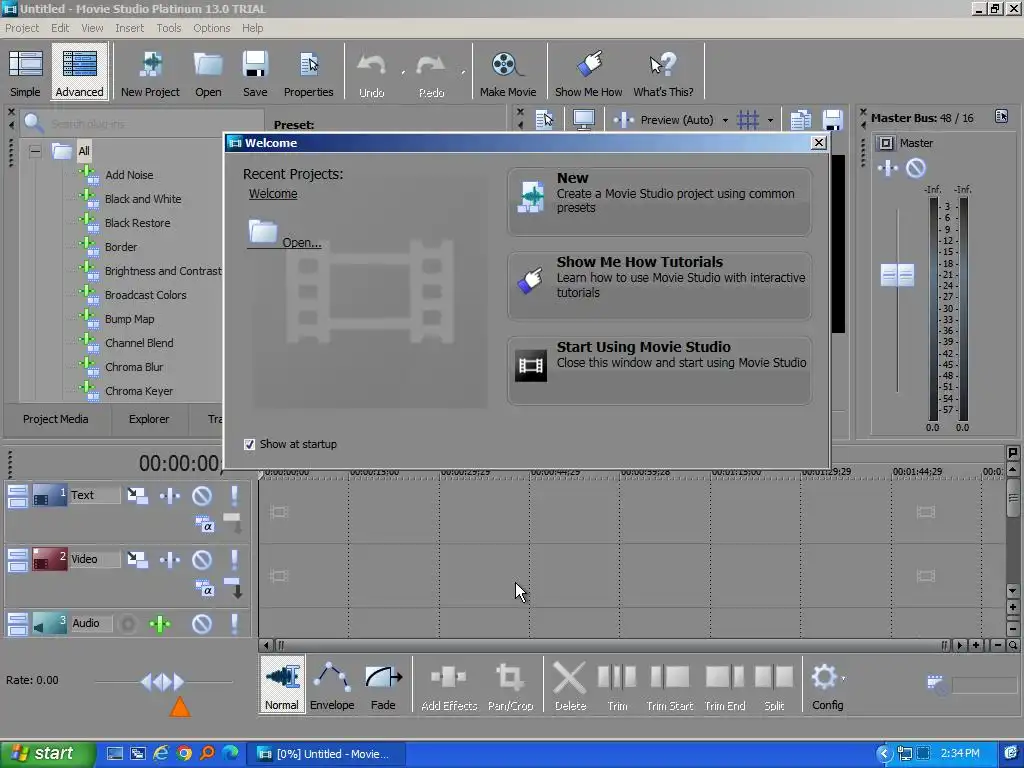Open the Undo history dropdown arrow

point(403,72)
